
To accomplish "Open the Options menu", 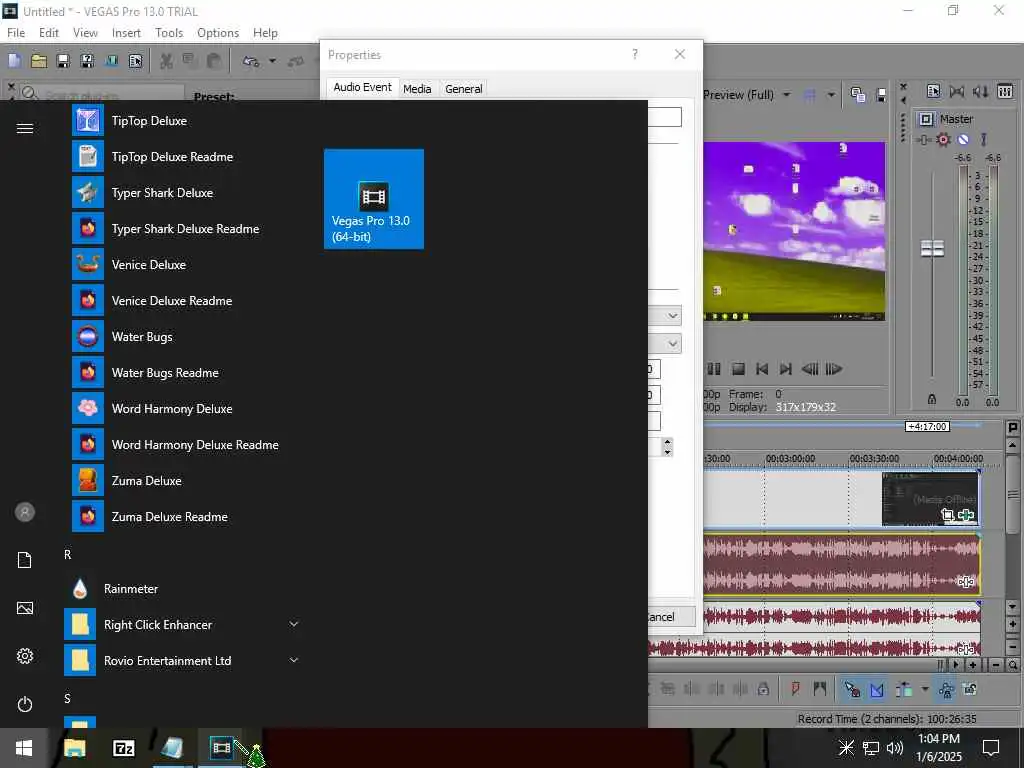I will pyautogui.click(x=218, y=33).
